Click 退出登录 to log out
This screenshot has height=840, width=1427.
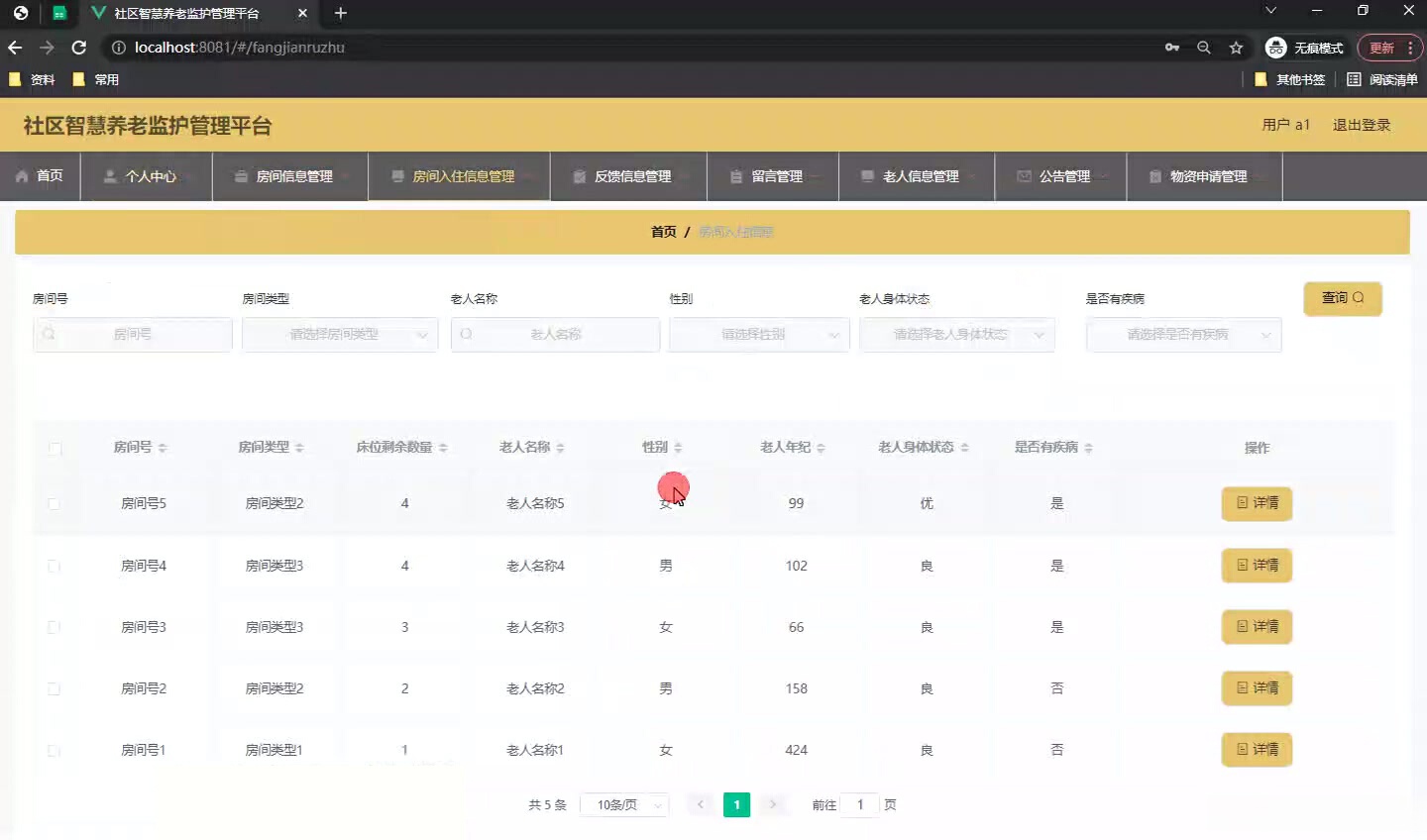1362,125
